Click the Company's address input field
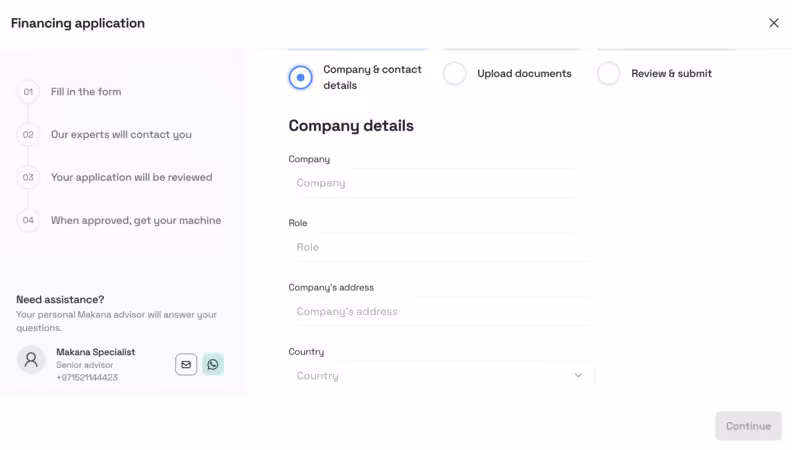This screenshot has width=792, height=450. 440,312
